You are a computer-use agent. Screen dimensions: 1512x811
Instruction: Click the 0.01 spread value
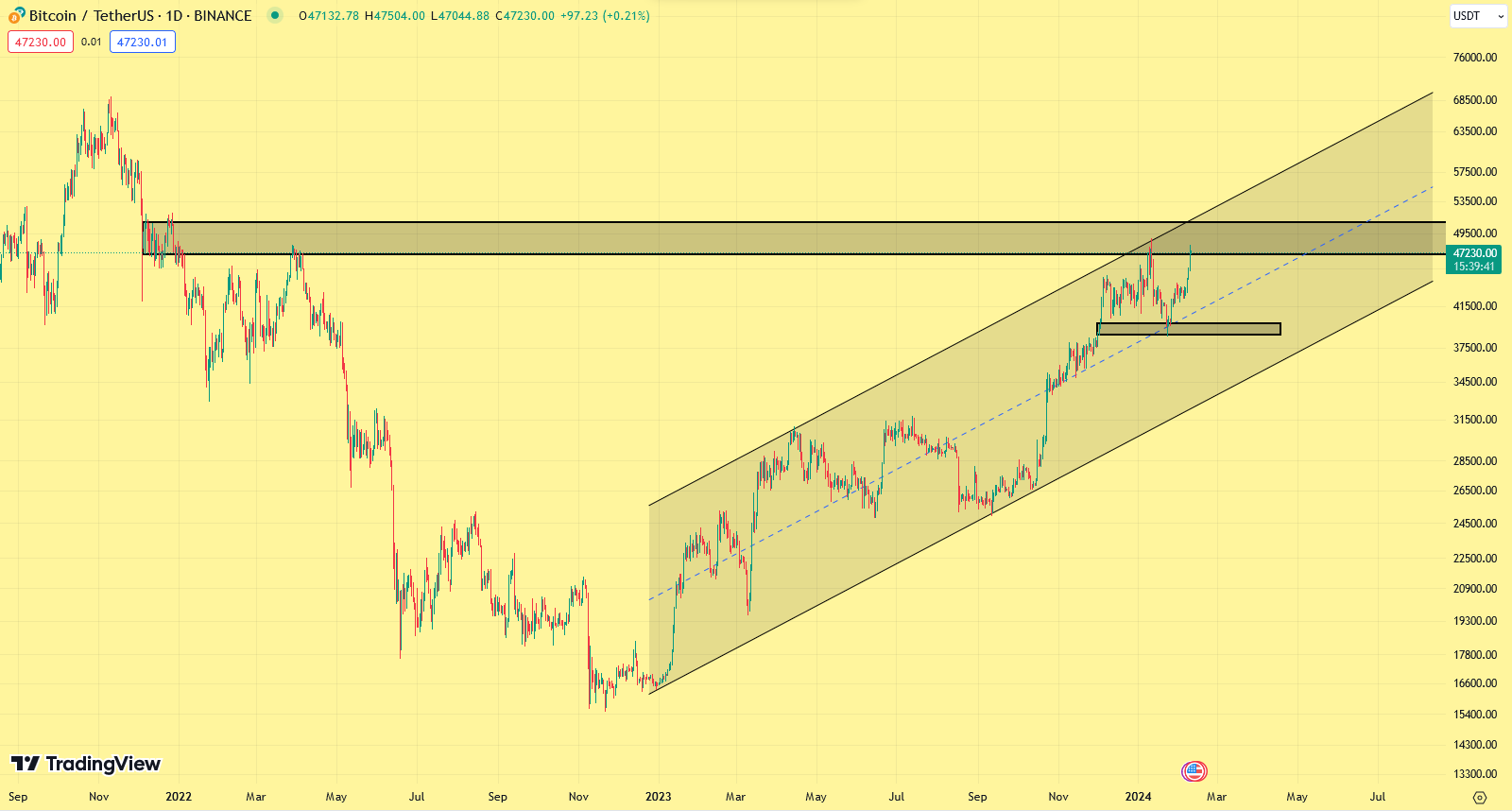click(x=91, y=42)
